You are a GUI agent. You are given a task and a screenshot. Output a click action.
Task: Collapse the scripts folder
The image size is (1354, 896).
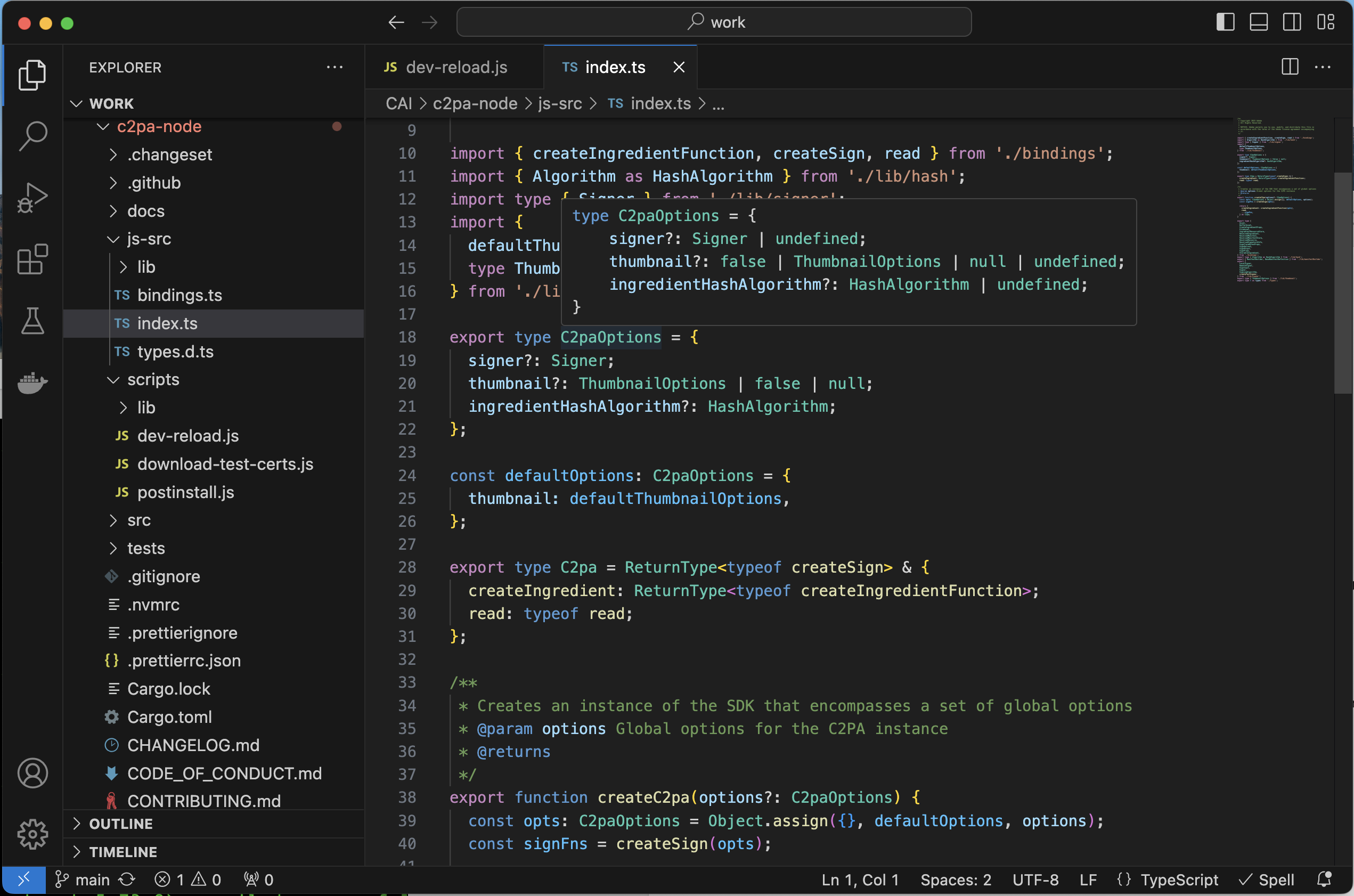click(214, 379)
